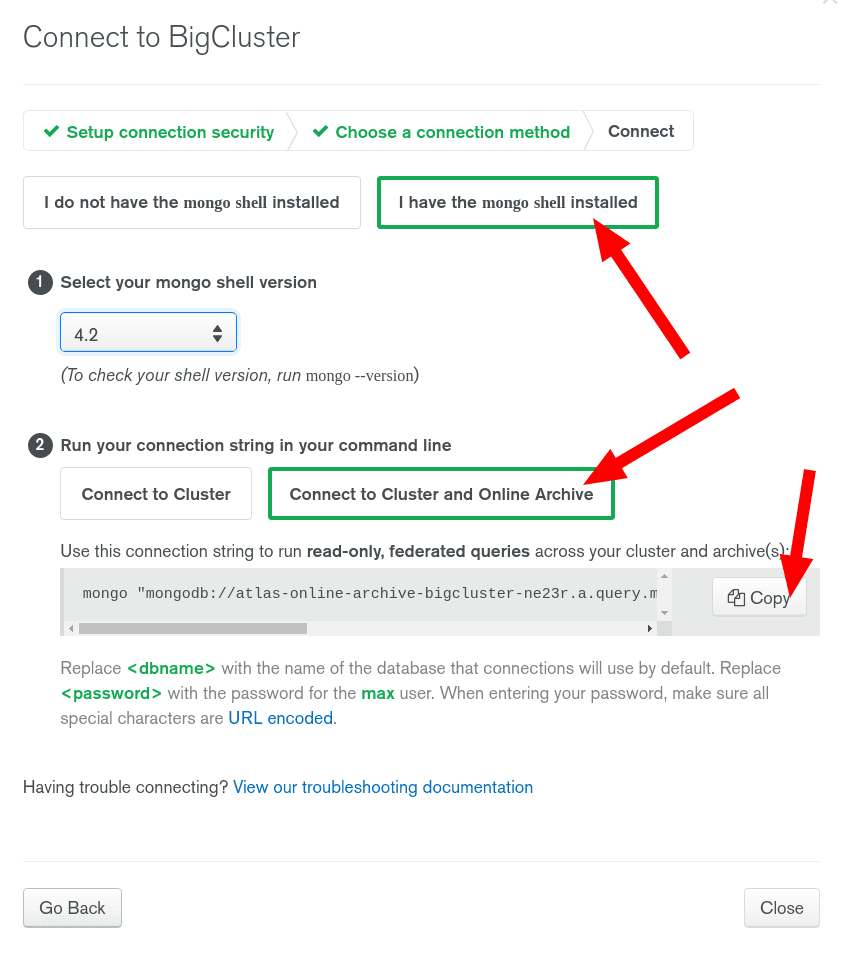Go to the Connect step tab
The image size is (850, 955).
(x=641, y=132)
